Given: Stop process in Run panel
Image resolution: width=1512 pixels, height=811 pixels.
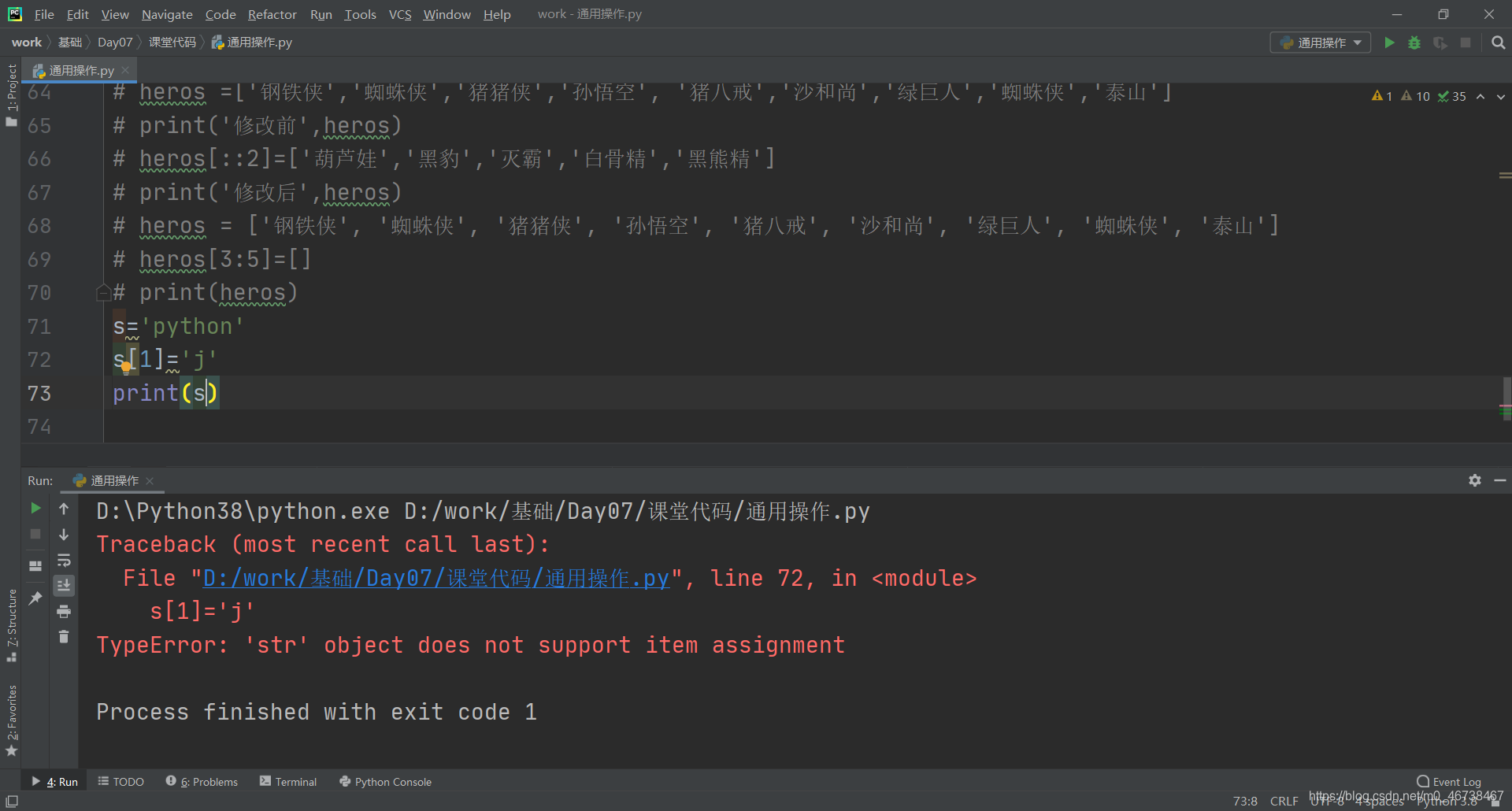Looking at the screenshot, I should [35, 534].
